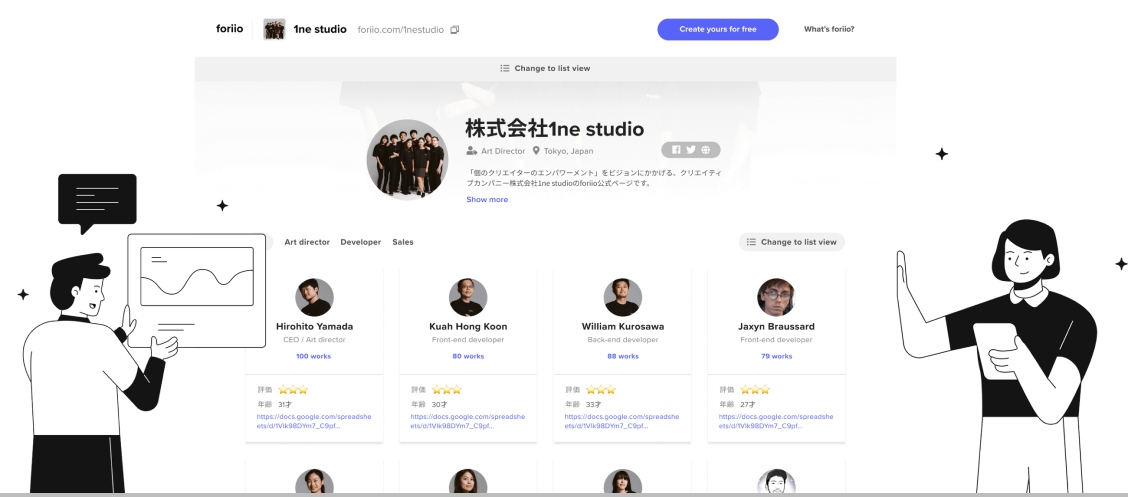1128x497 pixels.
Task: Open Kuah Hong Koon's avatar photo
Action: [x=468, y=297]
